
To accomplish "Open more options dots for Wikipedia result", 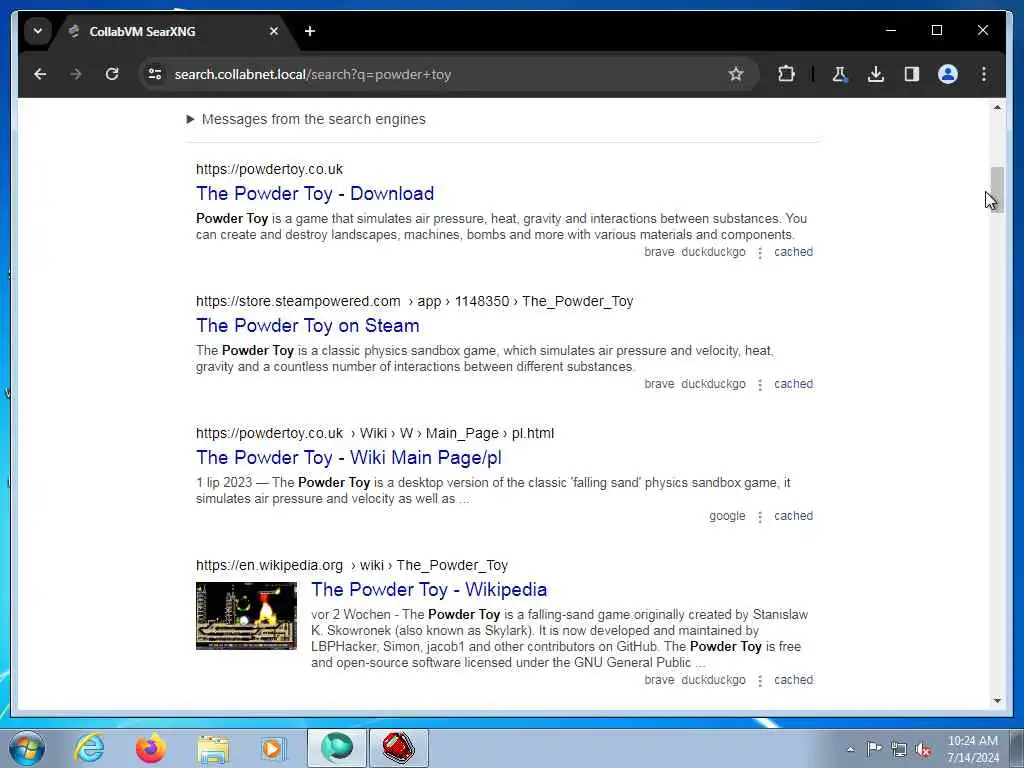I will click(x=760, y=680).
